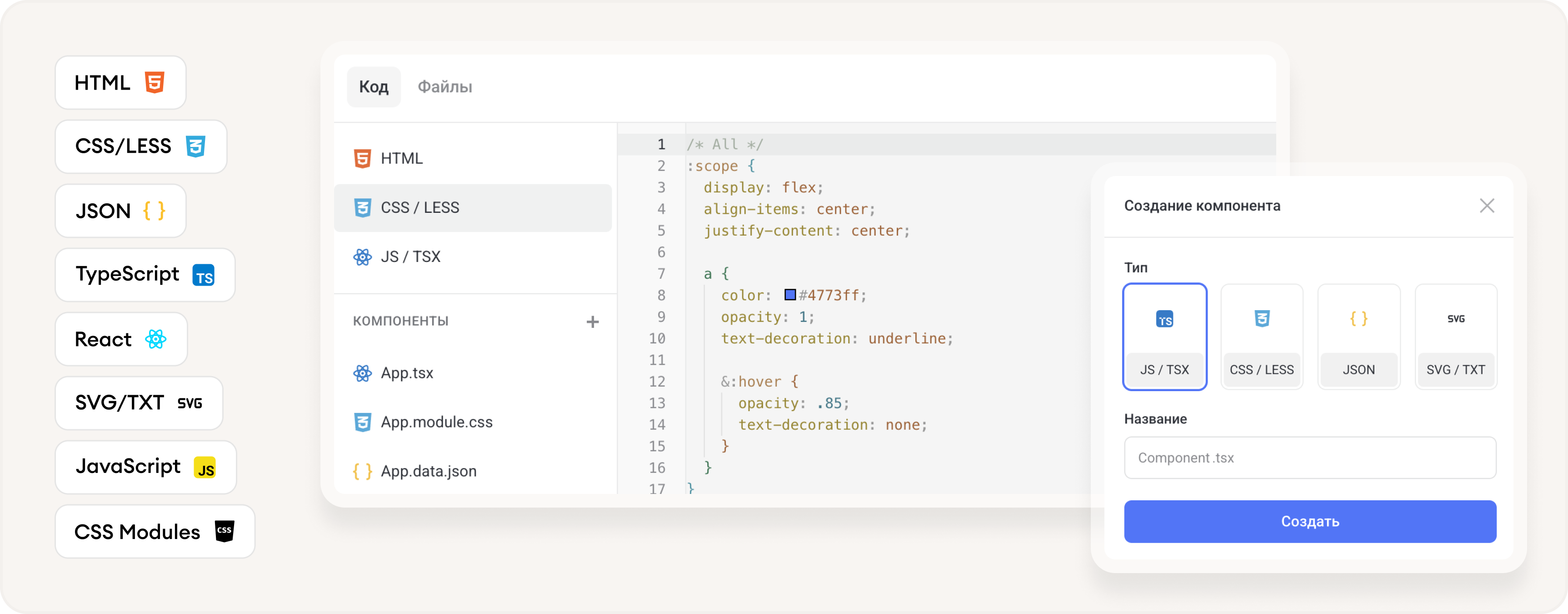
Task: Close the Создание компонента dialog
Action: (1487, 206)
